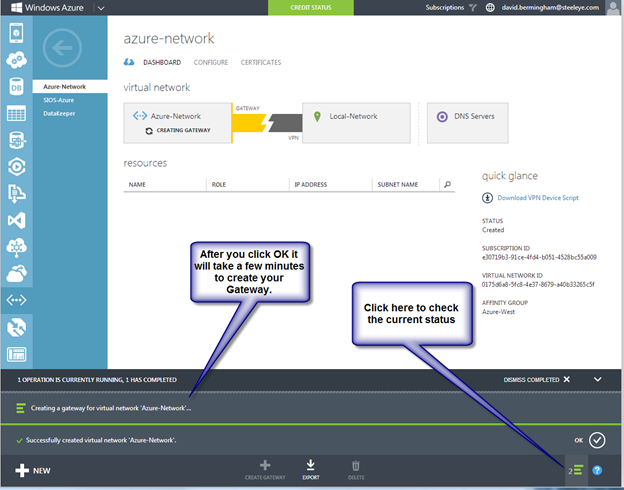
Task: Select the Networks sidebar icon
Action: point(16,299)
